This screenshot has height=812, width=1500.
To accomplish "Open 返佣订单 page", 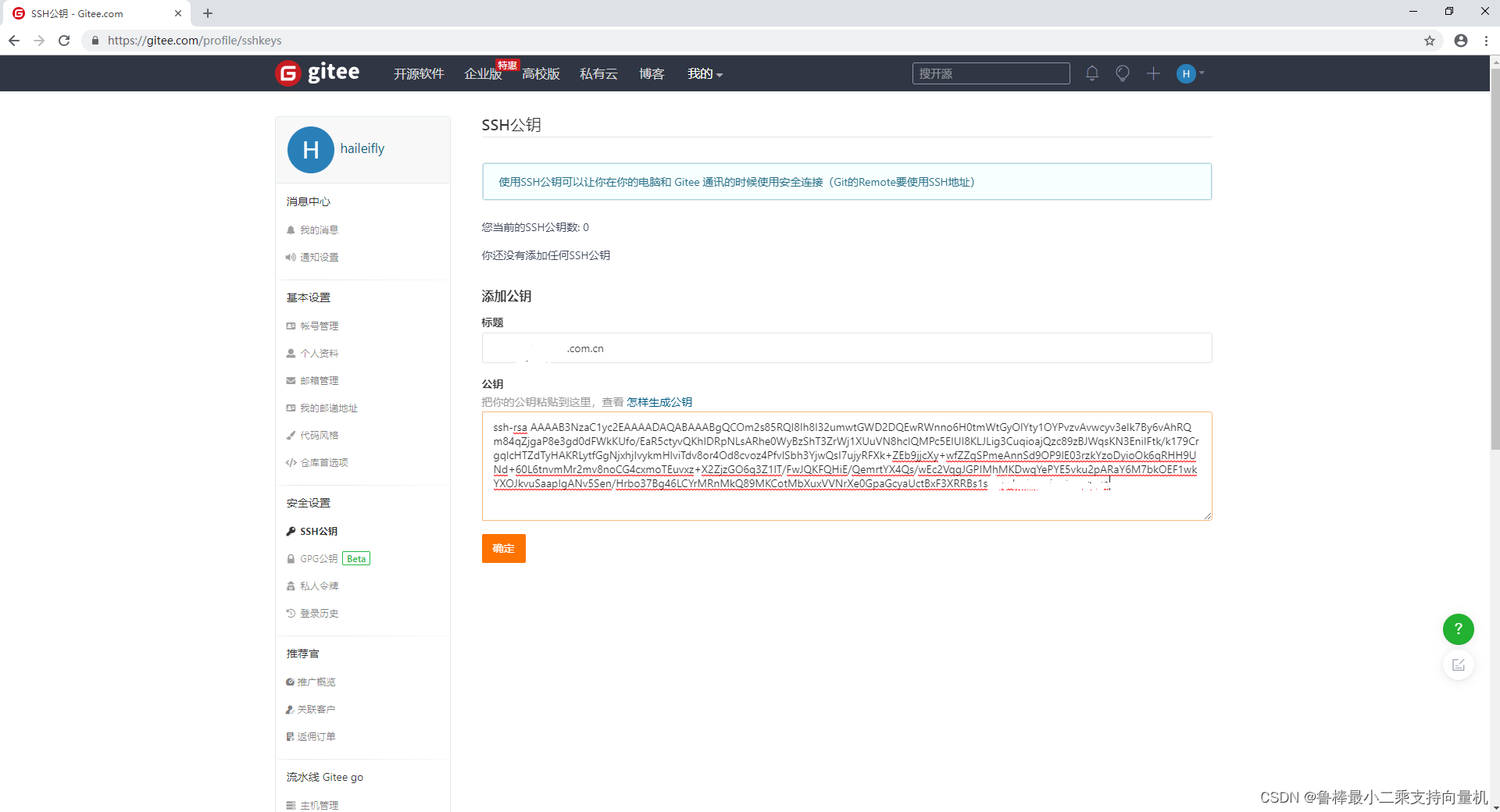I will [311, 736].
